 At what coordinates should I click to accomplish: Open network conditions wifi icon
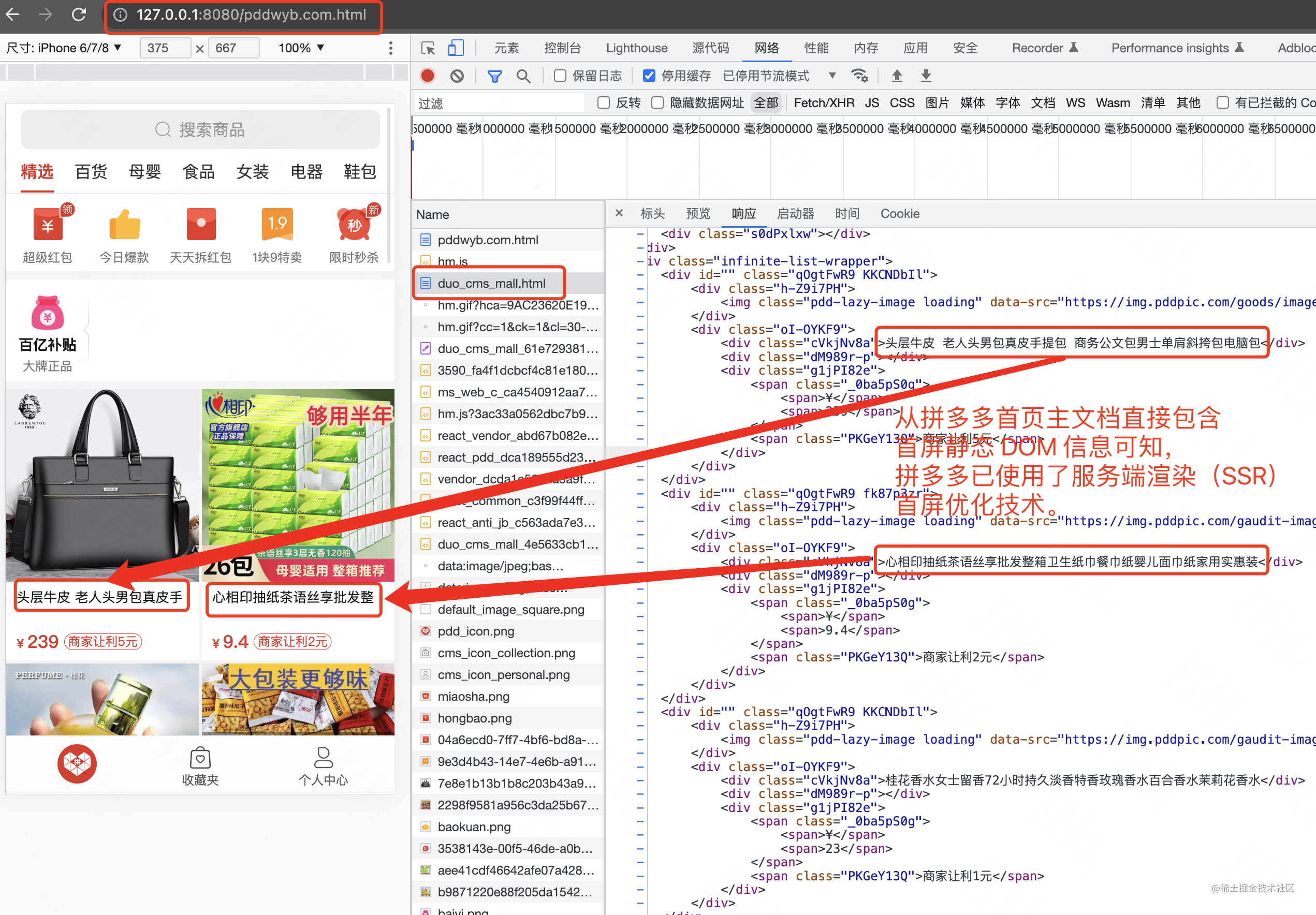859,76
